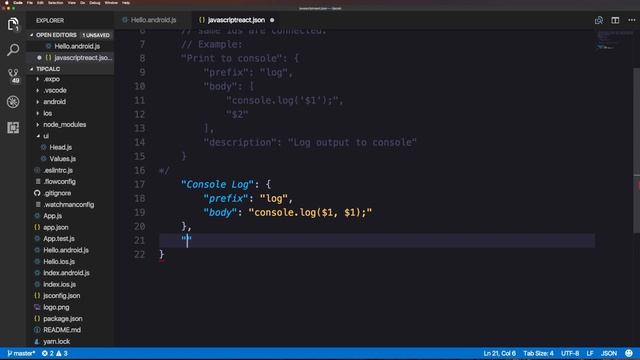Image resolution: width=640 pixels, height=360 pixels.
Task: Open the .gitignore file
Action: tap(57, 193)
